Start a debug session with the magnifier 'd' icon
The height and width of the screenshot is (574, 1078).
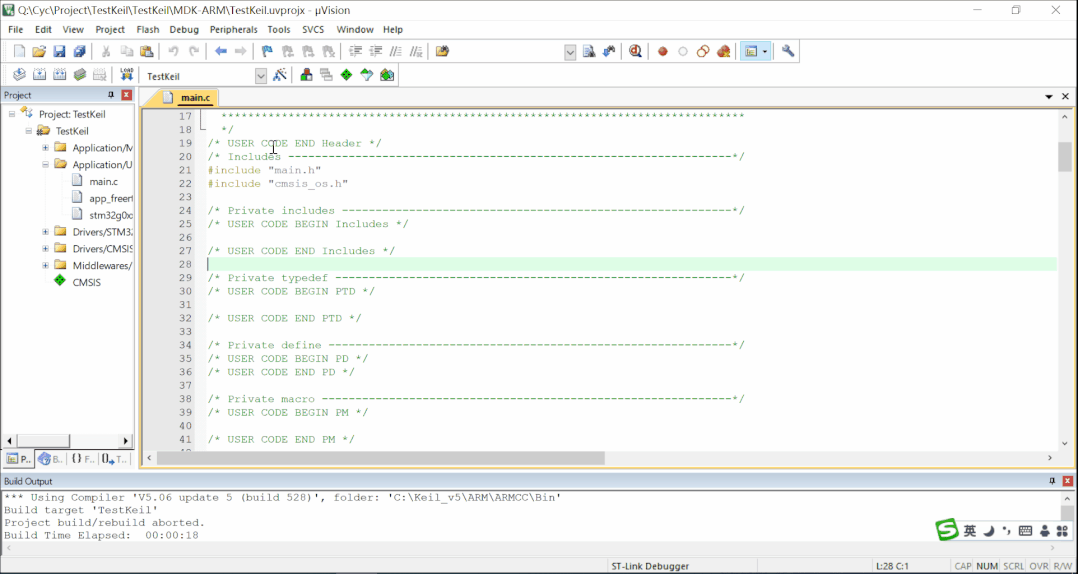(635, 52)
